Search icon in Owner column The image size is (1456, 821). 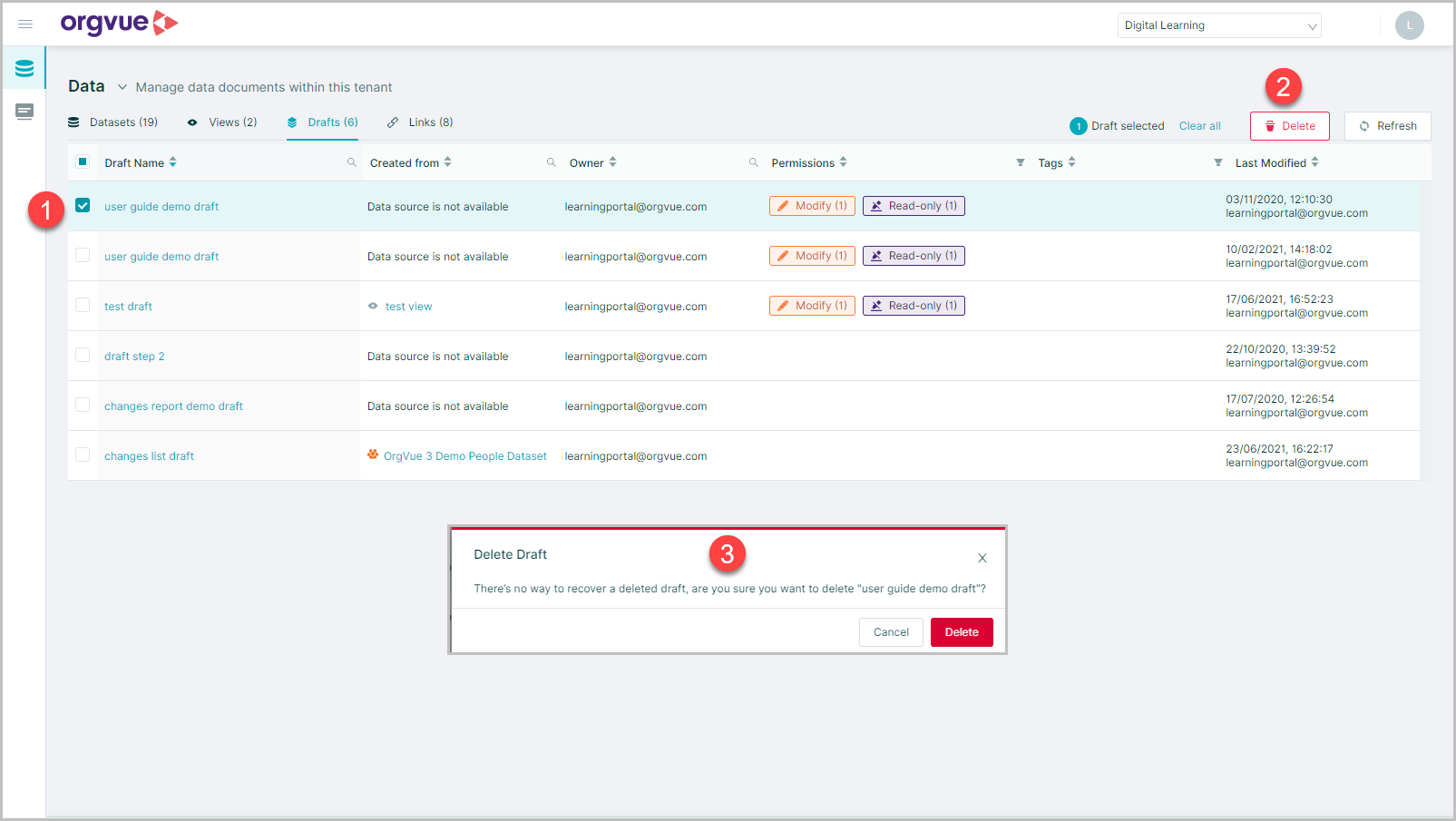(x=754, y=162)
